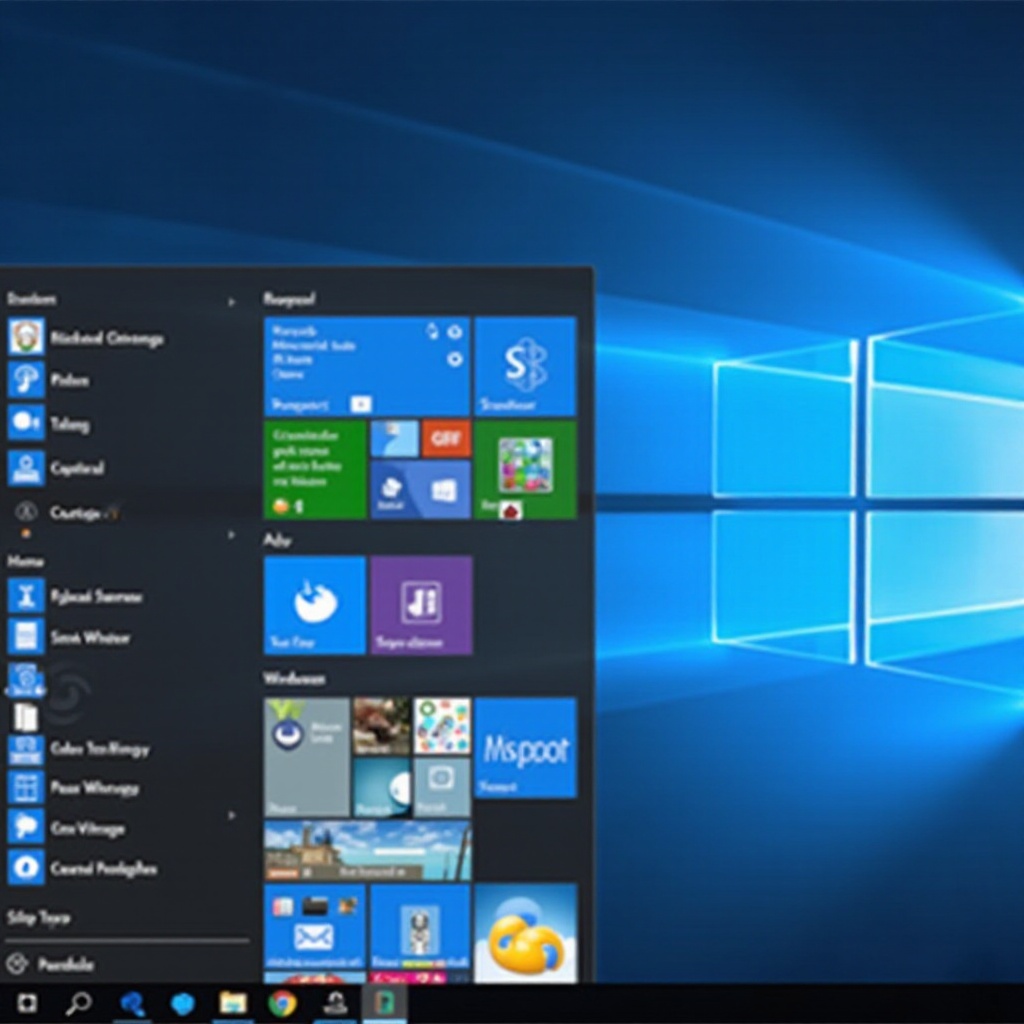The width and height of the screenshot is (1024, 1024).
Task: Click the blue tile with the S logo
Action: click(x=525, y=366)
